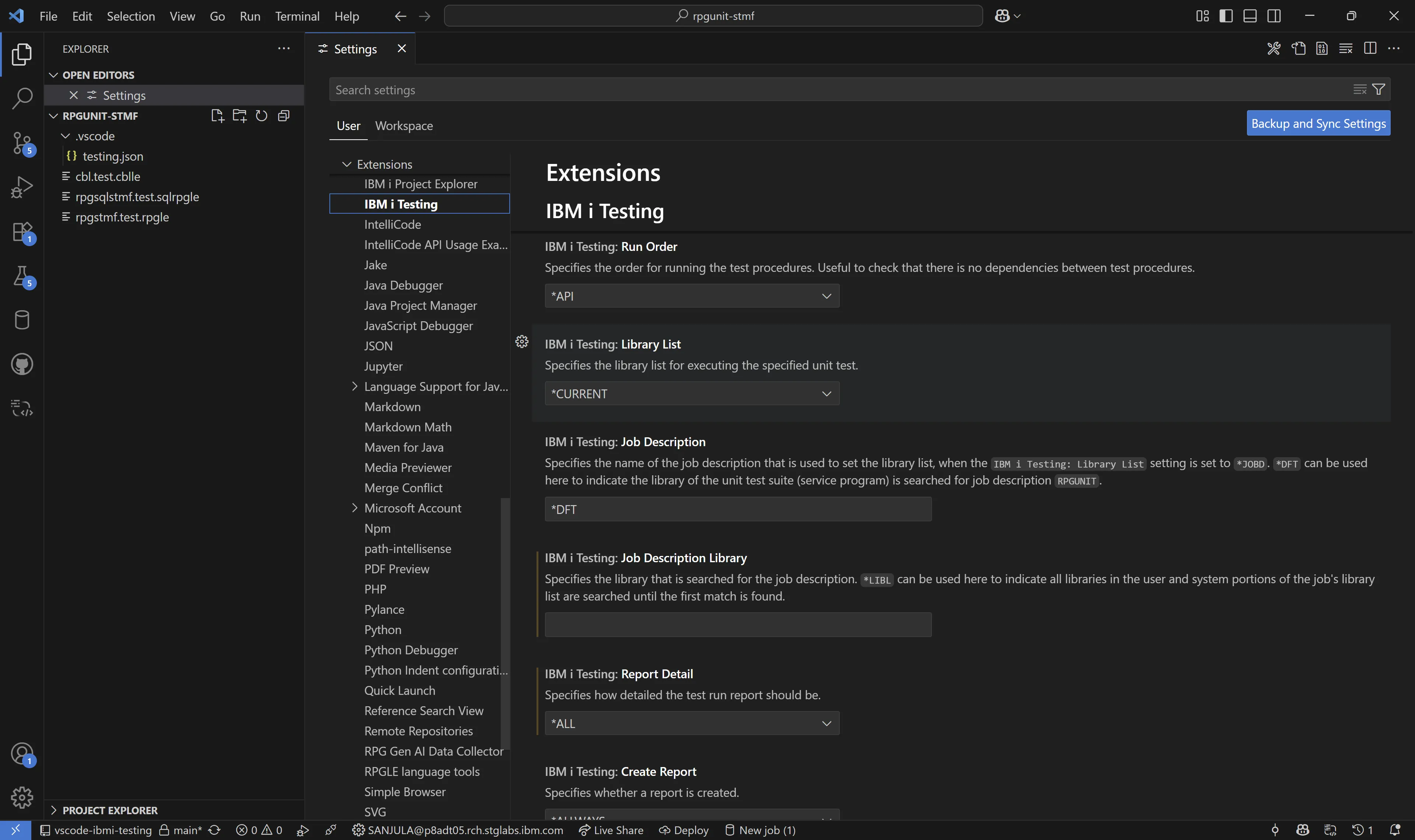
Task: Clear settings search input icon
Action: click(x=1359, y=90)
